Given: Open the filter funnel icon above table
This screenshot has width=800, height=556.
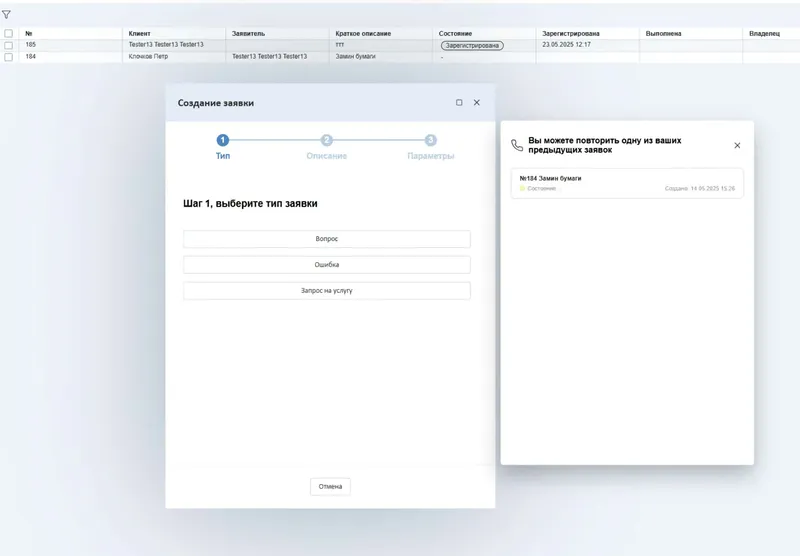Looking at the screenshot, I should (x=6, y=15).
